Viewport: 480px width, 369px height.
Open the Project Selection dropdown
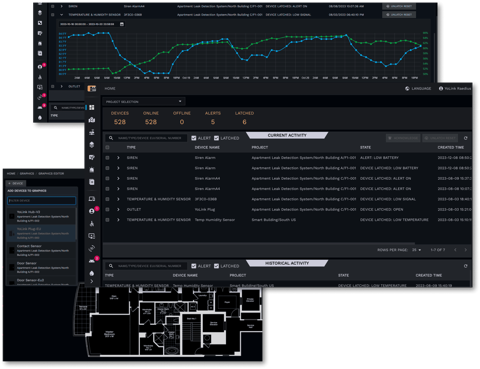[x=144, y=101]
